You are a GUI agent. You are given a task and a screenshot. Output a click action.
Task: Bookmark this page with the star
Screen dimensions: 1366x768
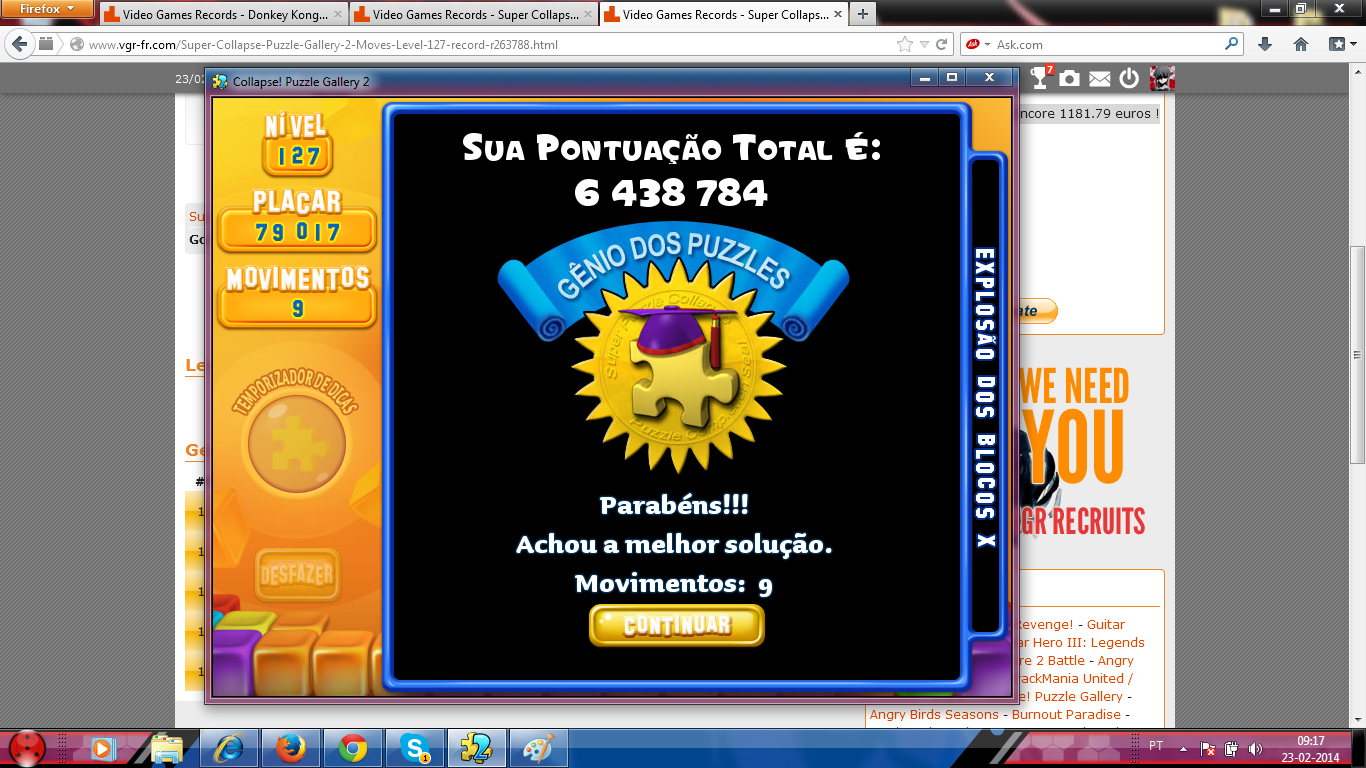click(x=905, y=44)
